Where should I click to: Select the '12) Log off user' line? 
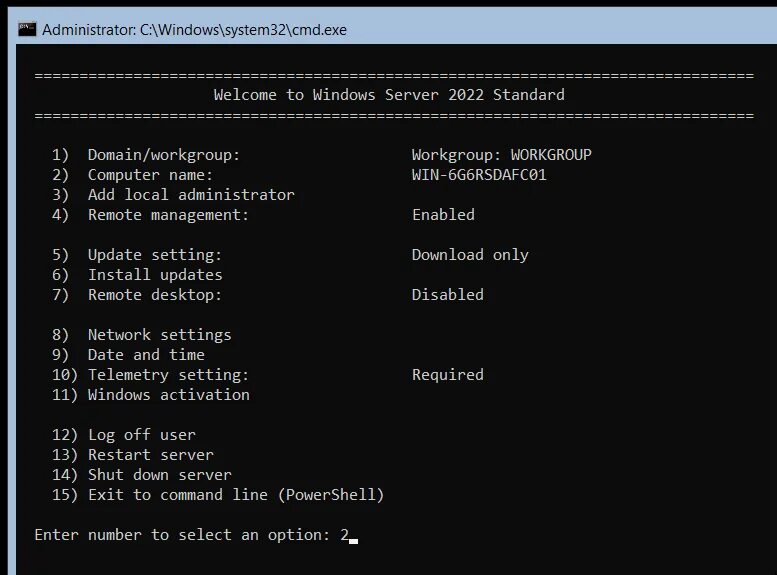[123, 435]
